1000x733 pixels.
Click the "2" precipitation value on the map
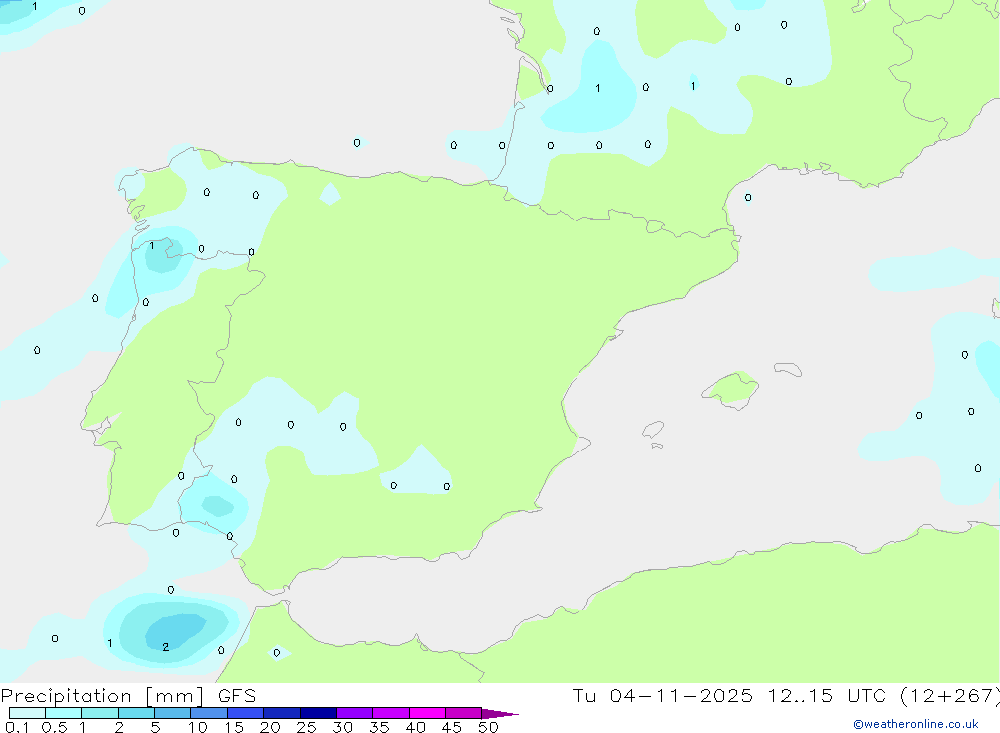[166, 647]
